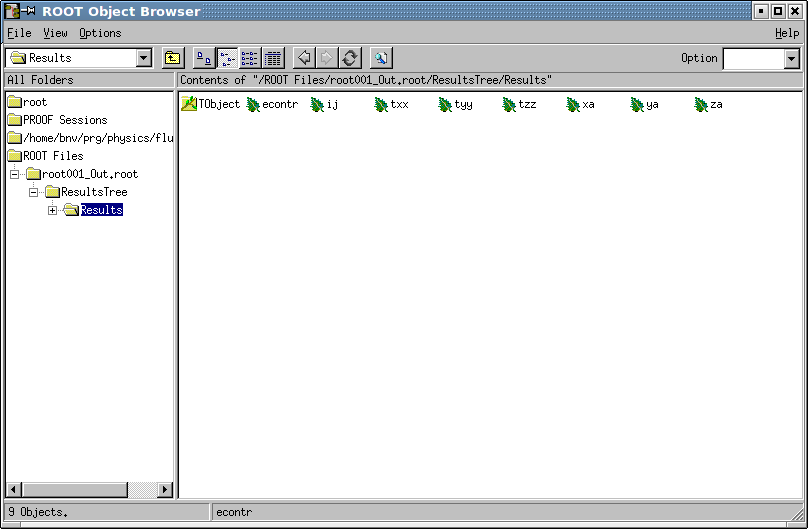This screenshot has height=529, width=808.
Task: Click the All Folders header
Action: [89, 80]
